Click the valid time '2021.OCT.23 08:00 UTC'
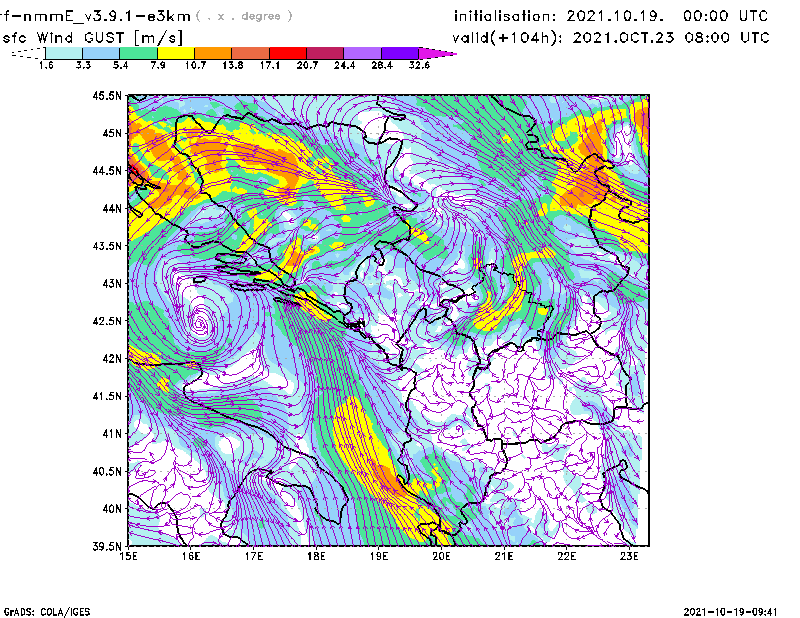This screenshot has height=618, width=800. [x=671, y=37]
